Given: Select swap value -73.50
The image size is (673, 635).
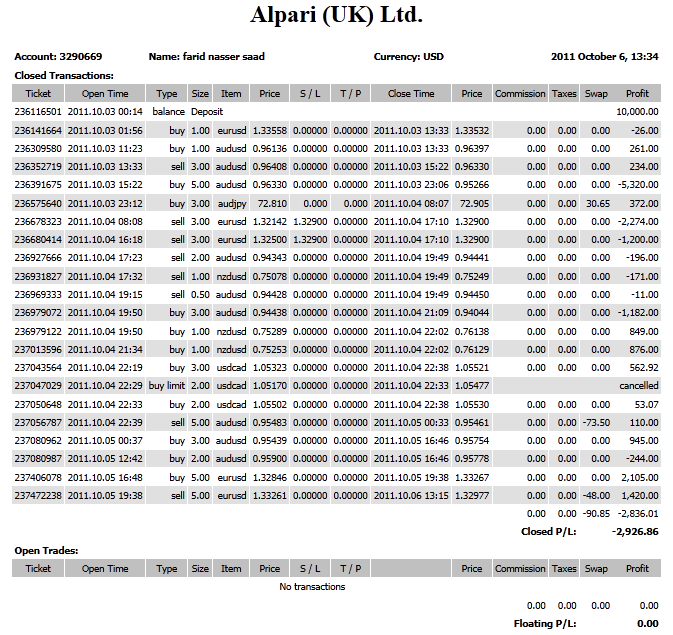Looking at the screenshot, I should tap(596, 422).
